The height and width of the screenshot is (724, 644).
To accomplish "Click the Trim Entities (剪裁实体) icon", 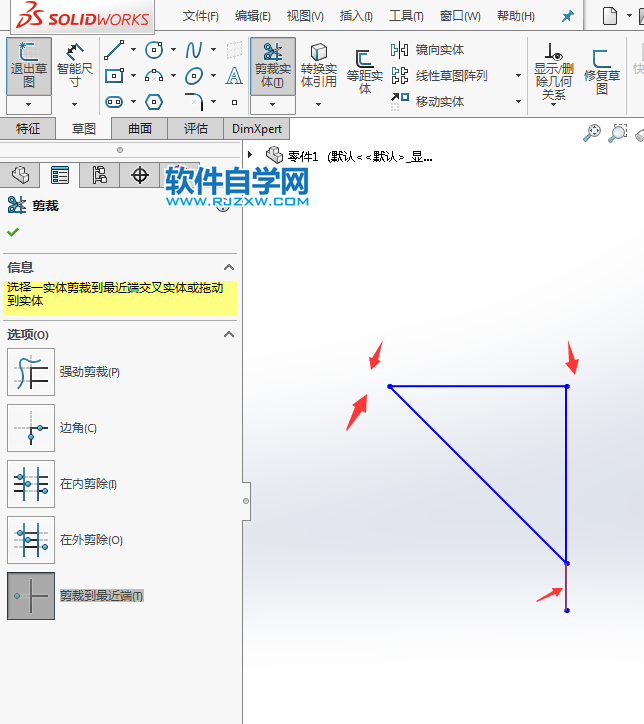I will click(272, 66).
